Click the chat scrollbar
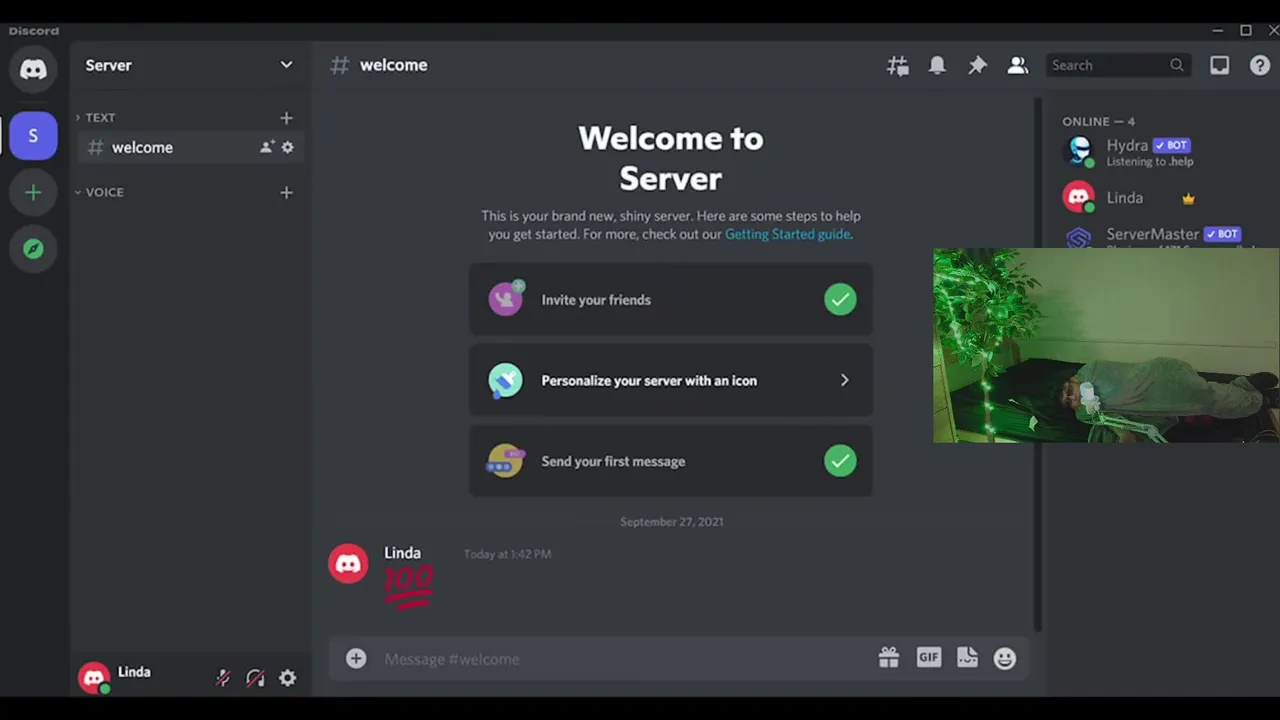 point(1038,365)
